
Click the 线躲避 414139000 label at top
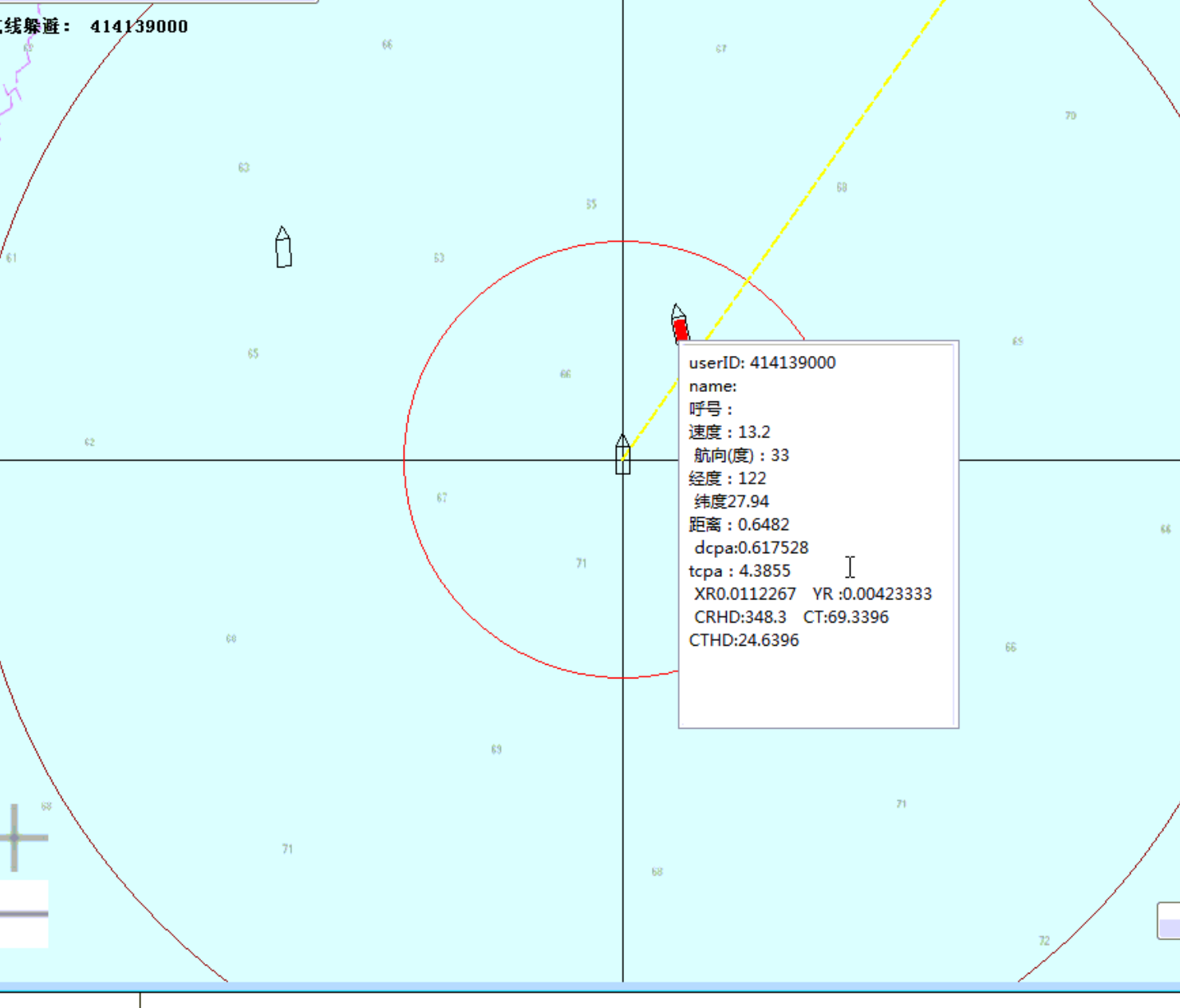coord(94,26)
